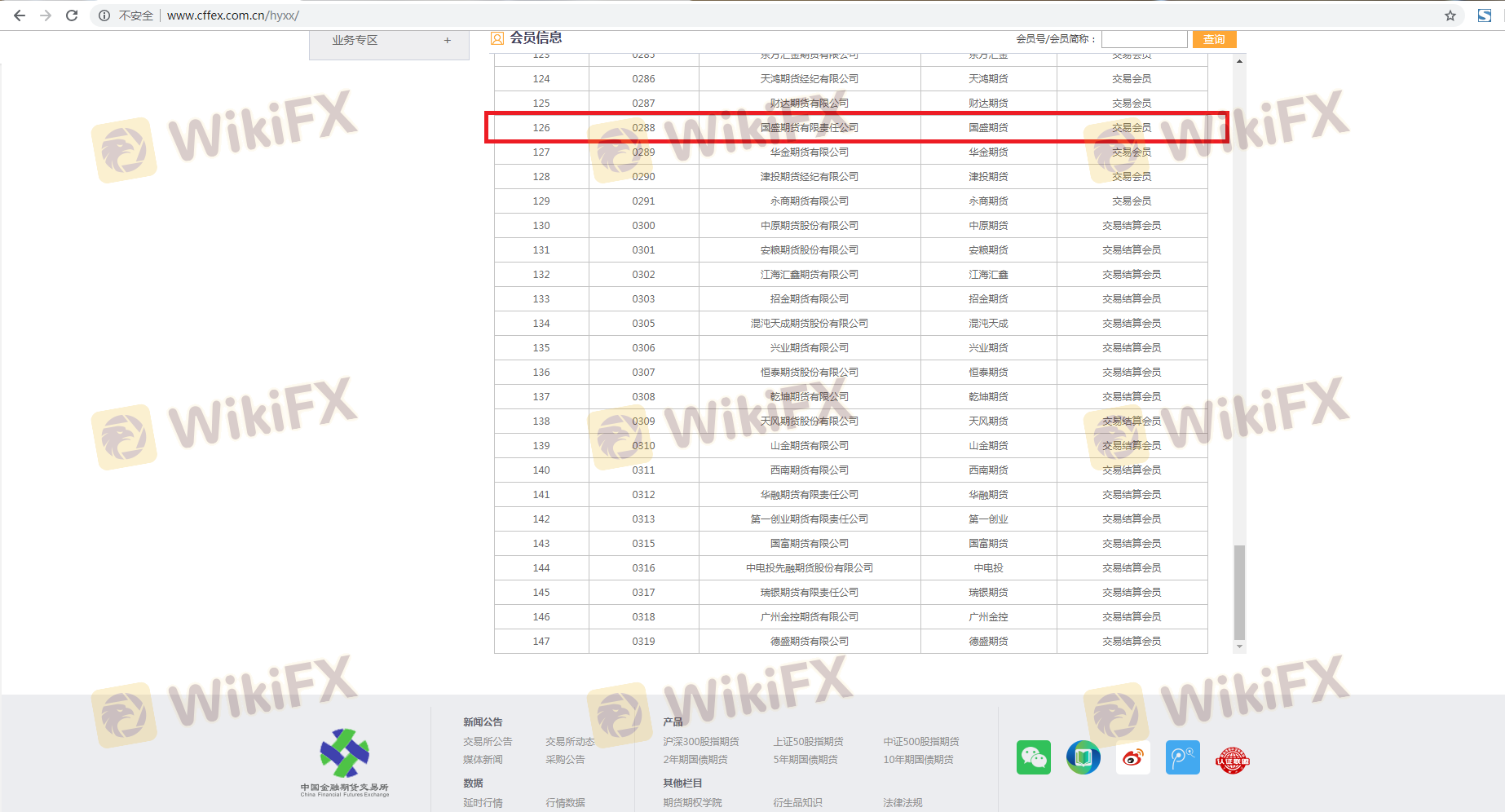Screen dimensions: 1505x812
Task: Open the 10年期国债期货 product link
Action: (918, 759)
